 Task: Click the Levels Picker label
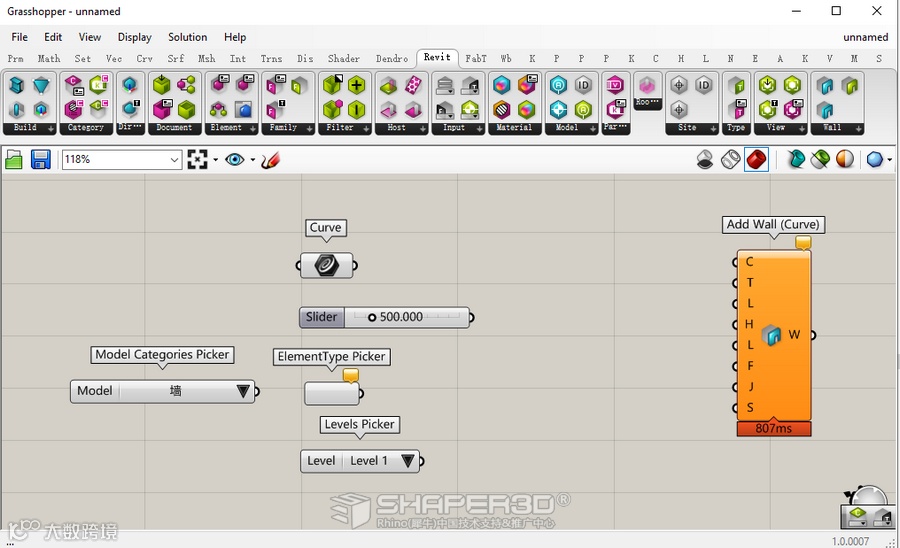[359, 425]
